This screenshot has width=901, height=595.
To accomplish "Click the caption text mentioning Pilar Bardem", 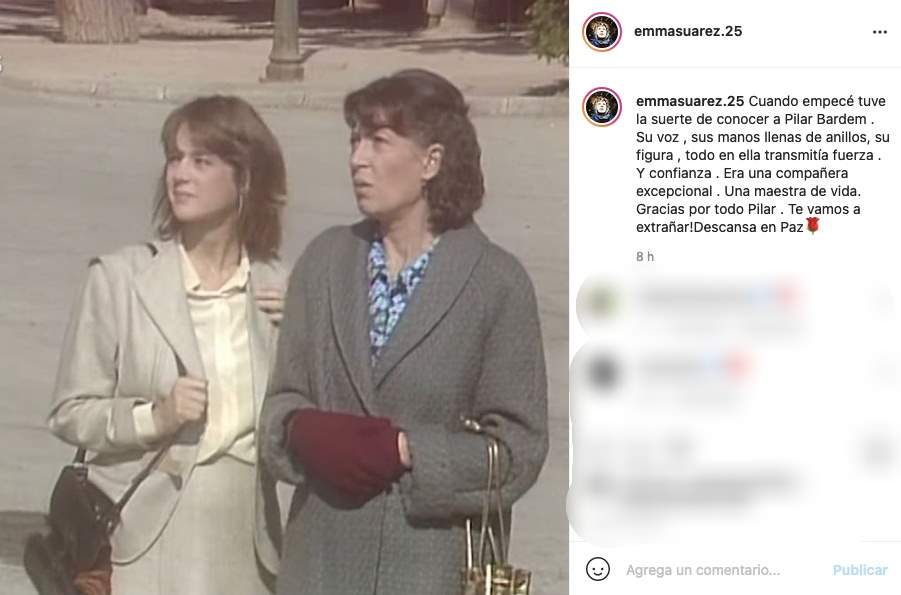I will pyautogui.click(x=763, y=164).
